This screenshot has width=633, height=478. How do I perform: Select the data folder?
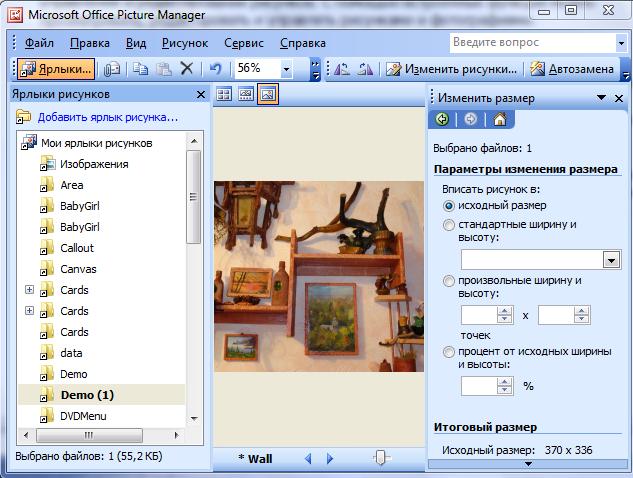coord(71,353)
